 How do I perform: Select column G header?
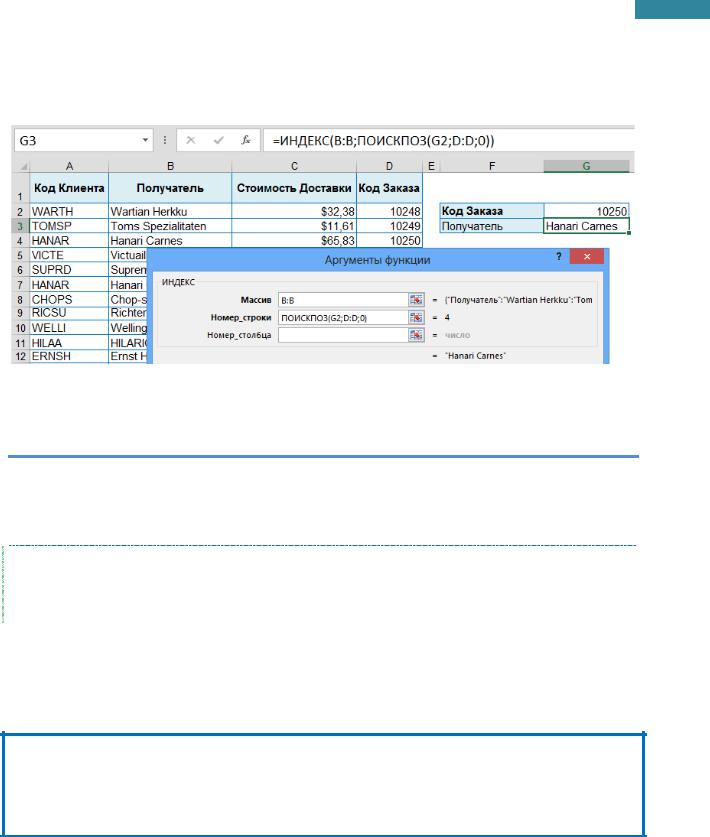[x=586, y=166]
